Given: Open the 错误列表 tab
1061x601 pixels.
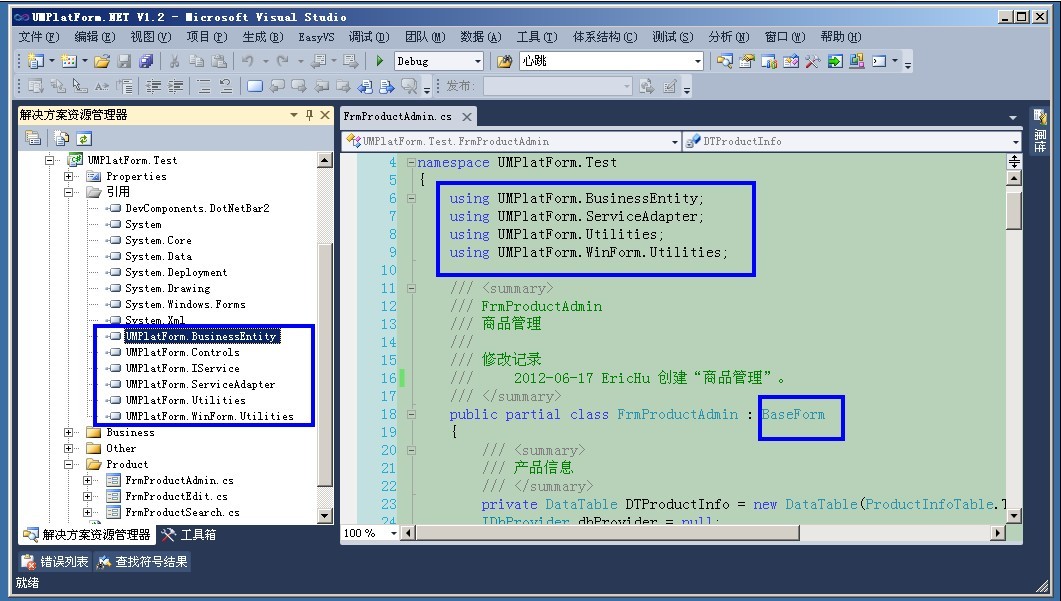Looking at the screenshot, I should pyautogui.click(x=55, y=562).
